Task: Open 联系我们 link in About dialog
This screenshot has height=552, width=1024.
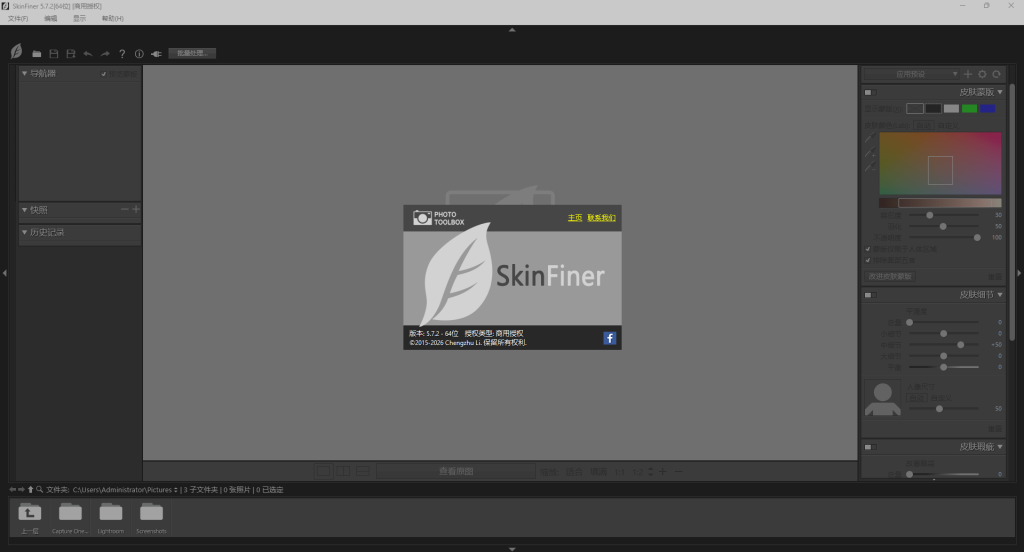Action: [x=601, y=218]
